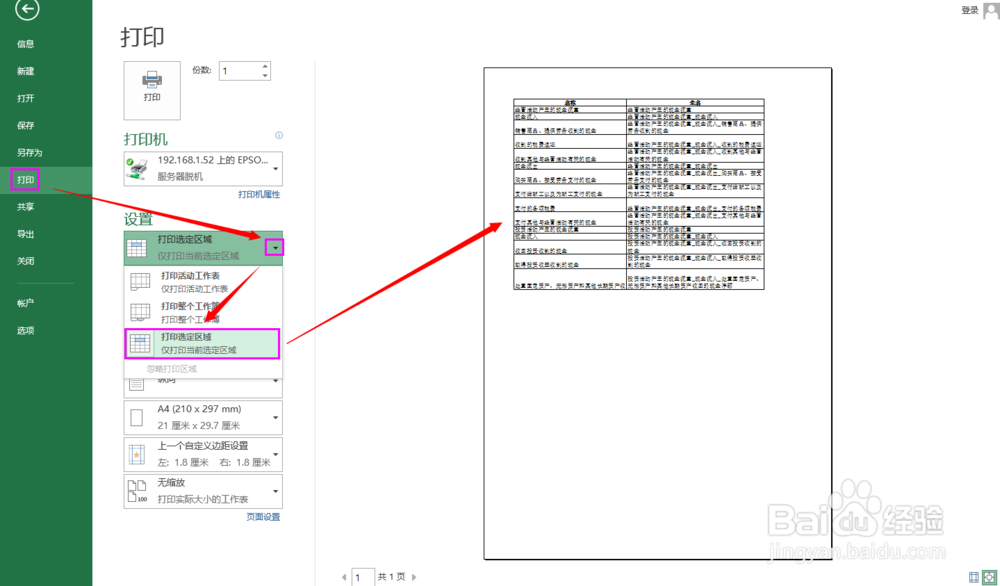
Task: Go back with the circled arrow icon
Action: click(x=27, y=9)
